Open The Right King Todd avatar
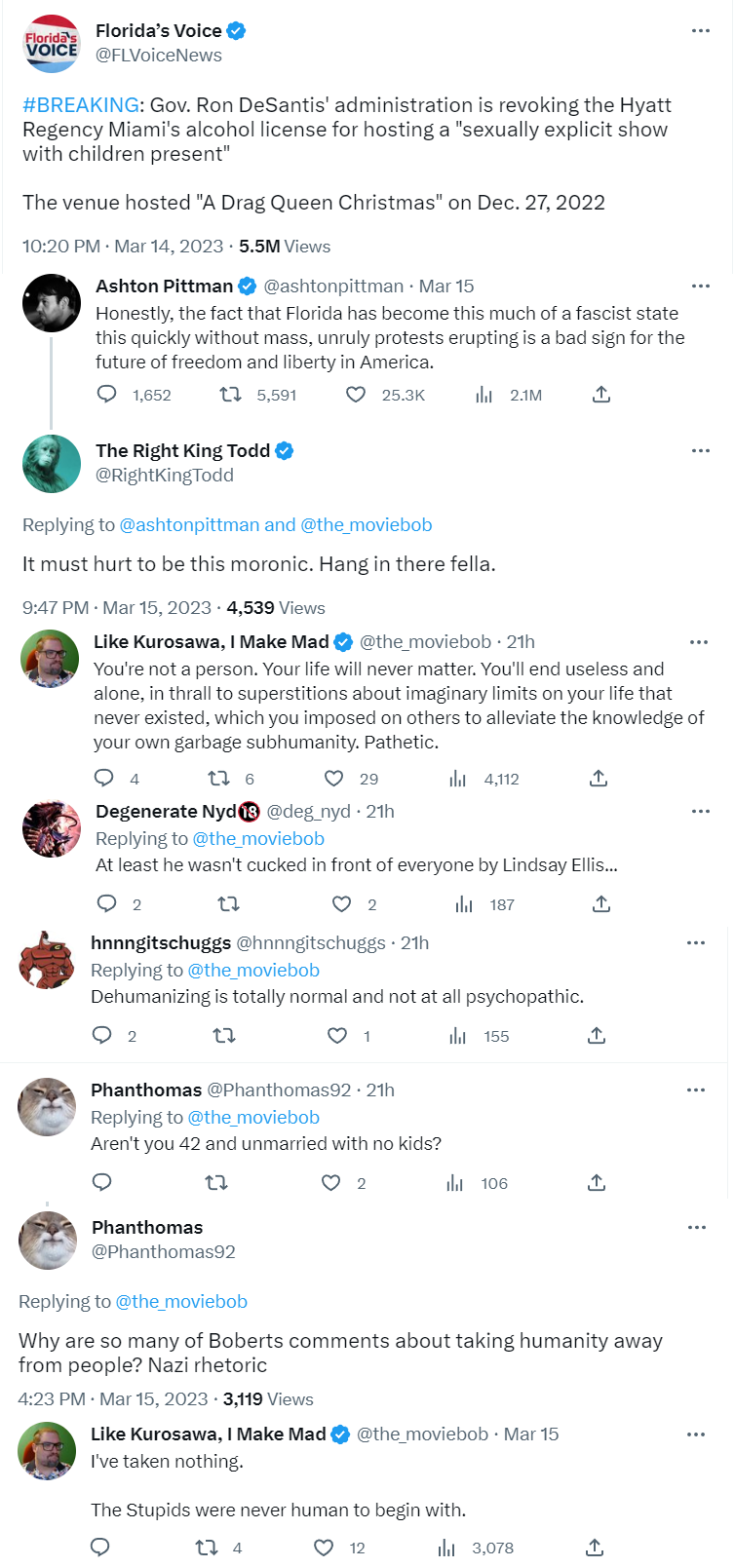735x1568 pixels. point(52,464)
